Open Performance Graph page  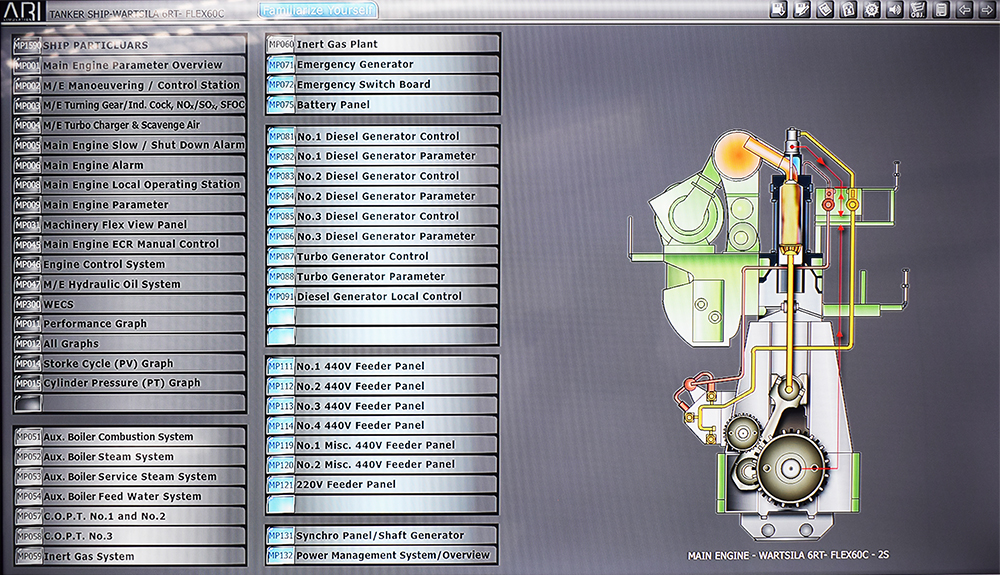(x=129, y=323)
